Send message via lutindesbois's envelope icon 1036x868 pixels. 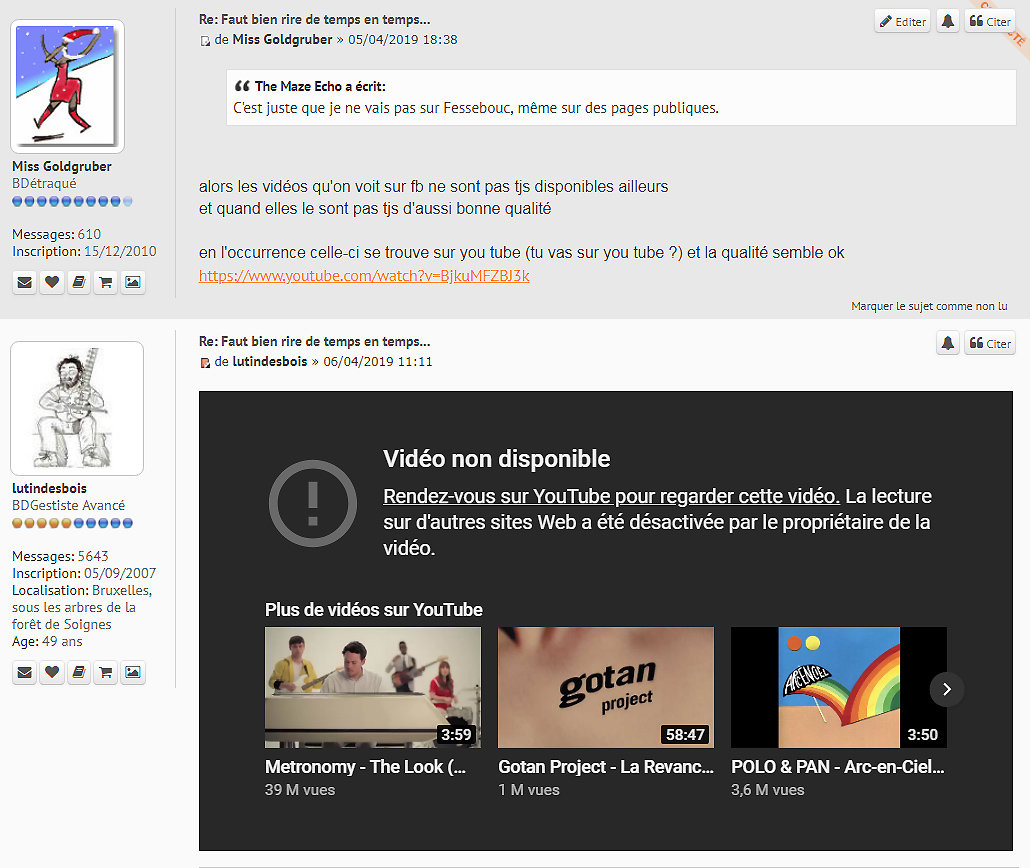[24, 672]
